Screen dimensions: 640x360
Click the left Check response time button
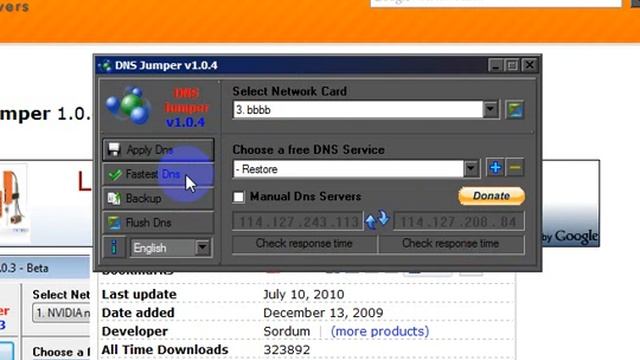304,244
